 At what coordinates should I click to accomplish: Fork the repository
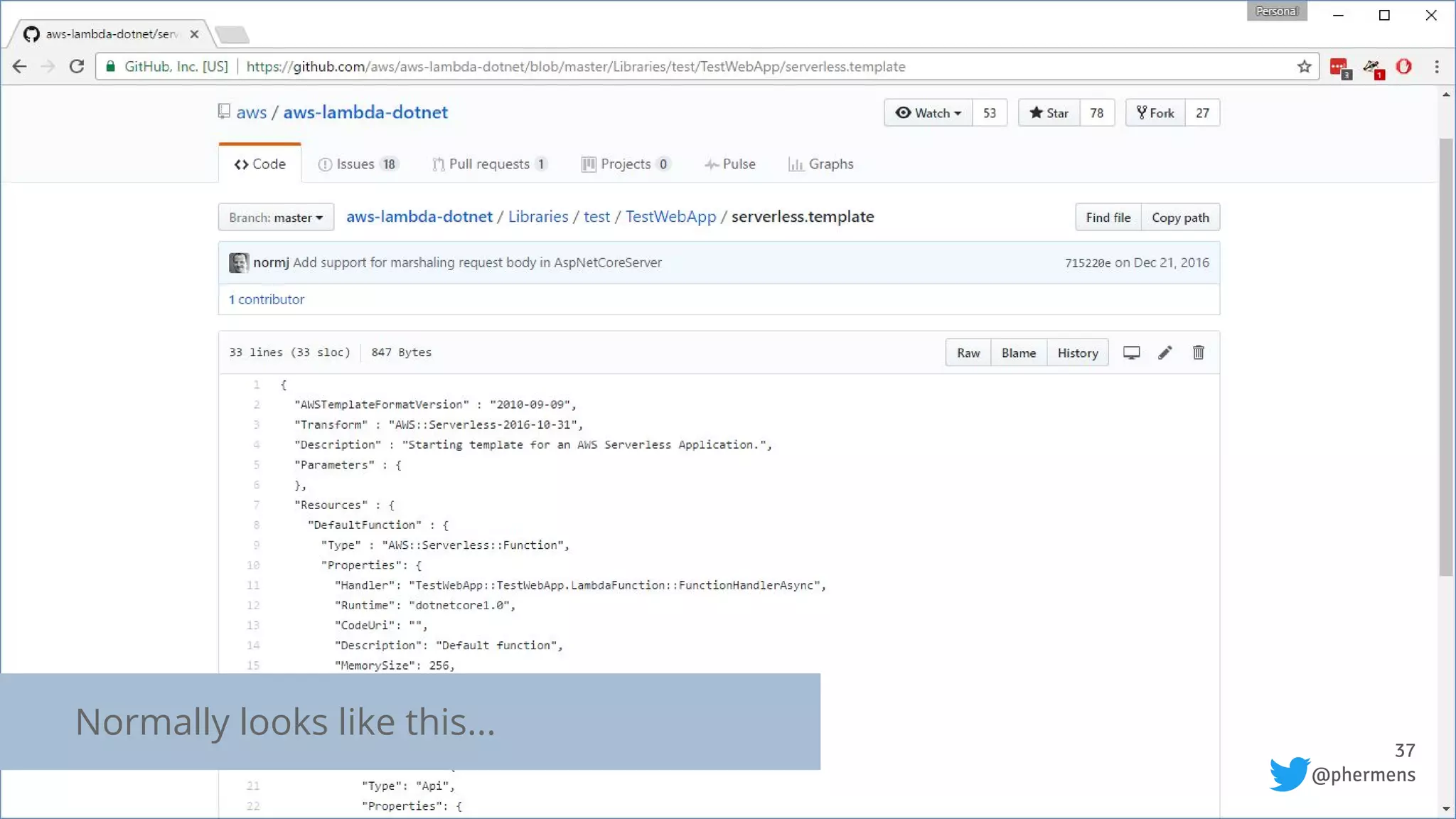click(1155, 113)
